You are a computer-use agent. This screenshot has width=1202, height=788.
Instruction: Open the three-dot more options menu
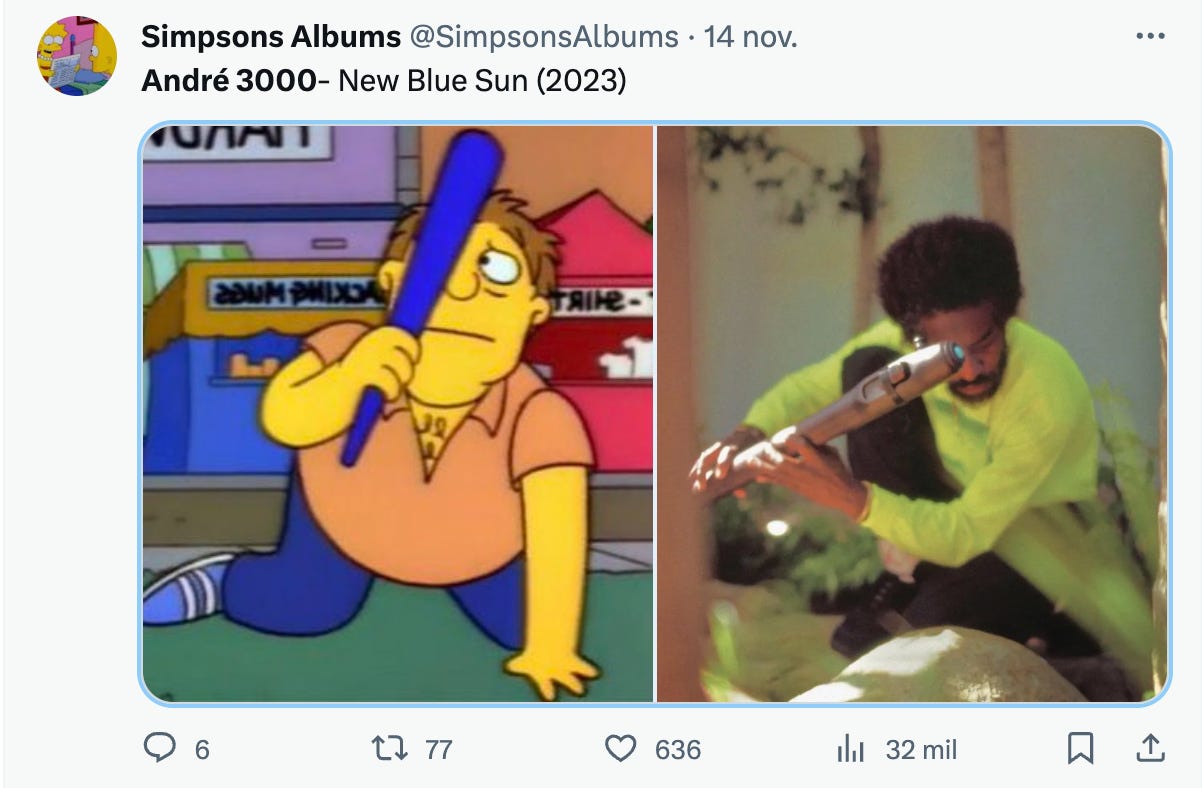(x=1151, y=36)
